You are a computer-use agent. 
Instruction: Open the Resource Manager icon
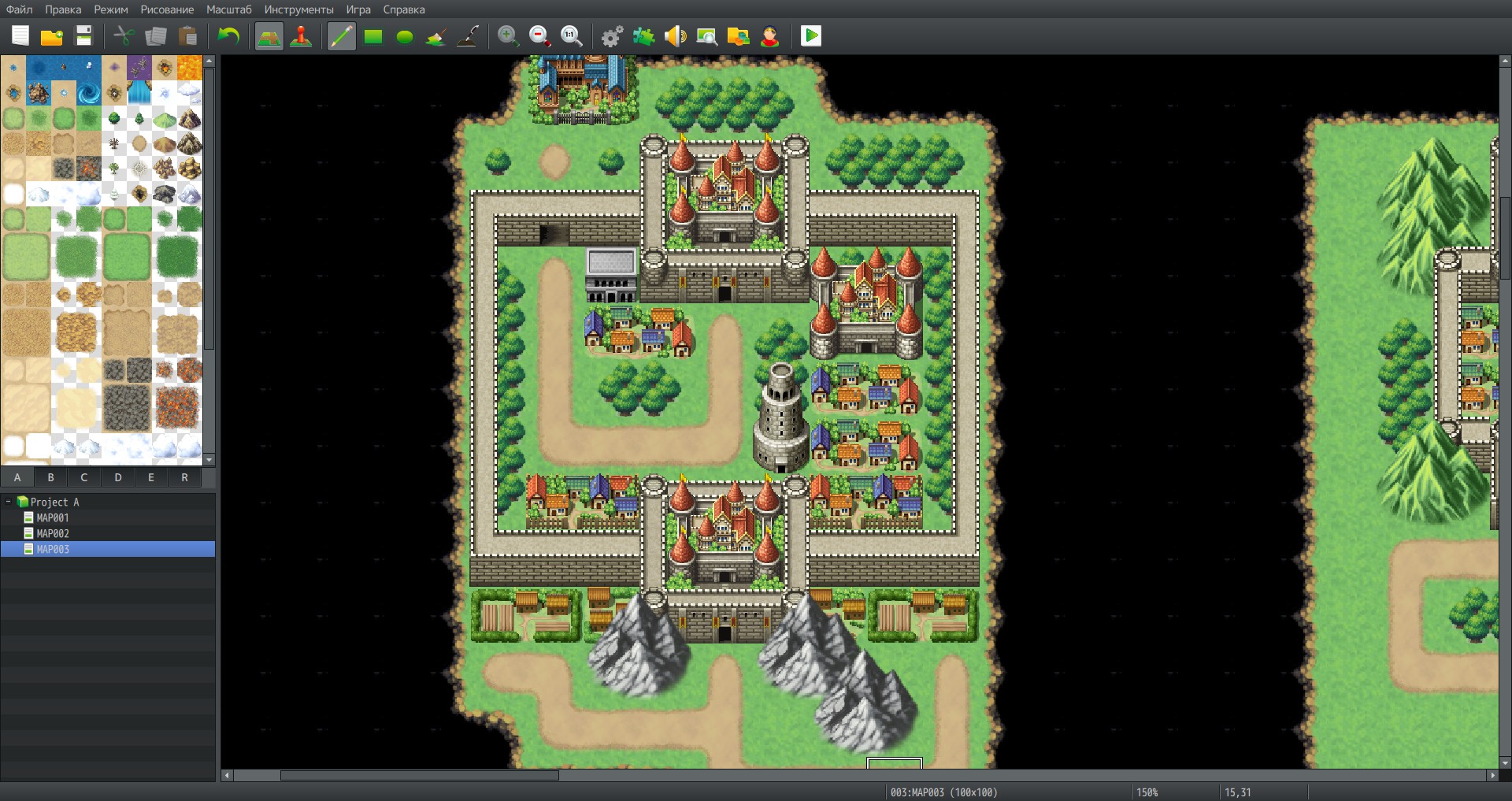[738, 36]
